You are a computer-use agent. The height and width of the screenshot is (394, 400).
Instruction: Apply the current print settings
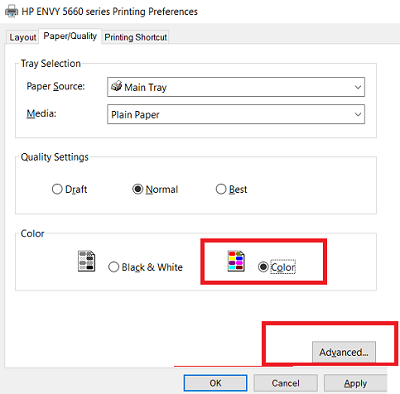355,383
